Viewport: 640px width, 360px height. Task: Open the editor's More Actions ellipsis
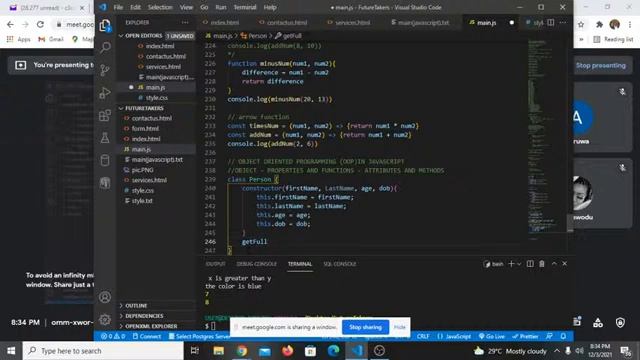563,22
